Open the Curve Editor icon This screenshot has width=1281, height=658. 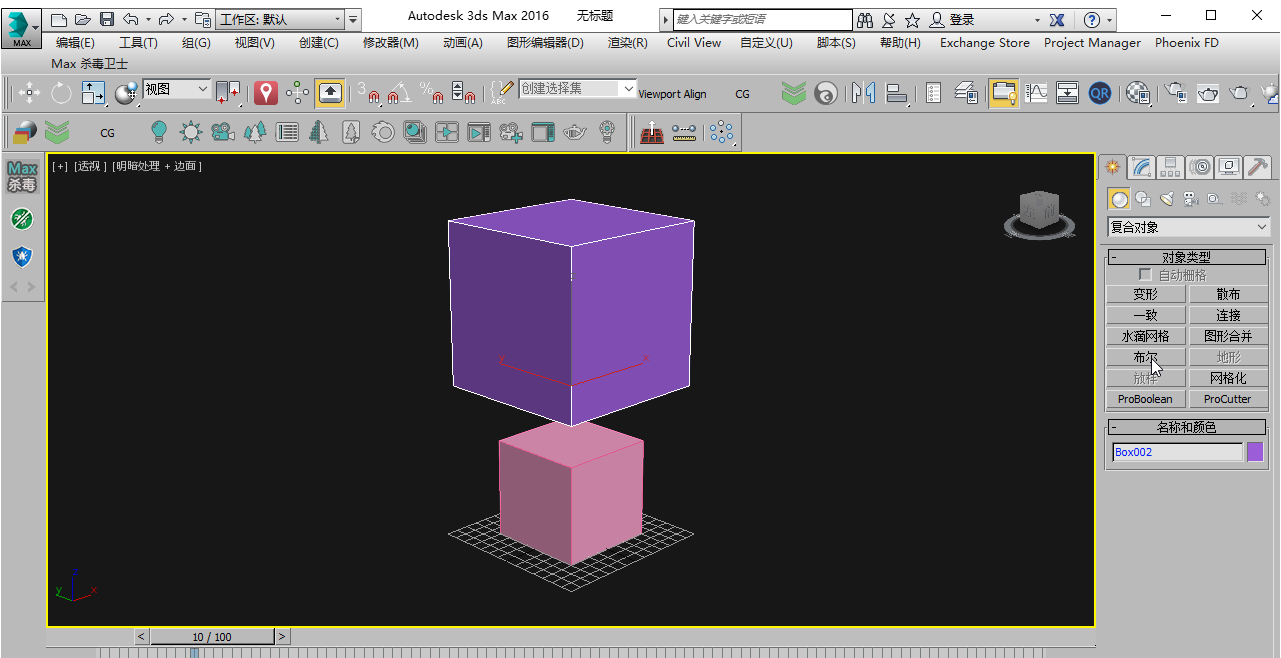1036,94
